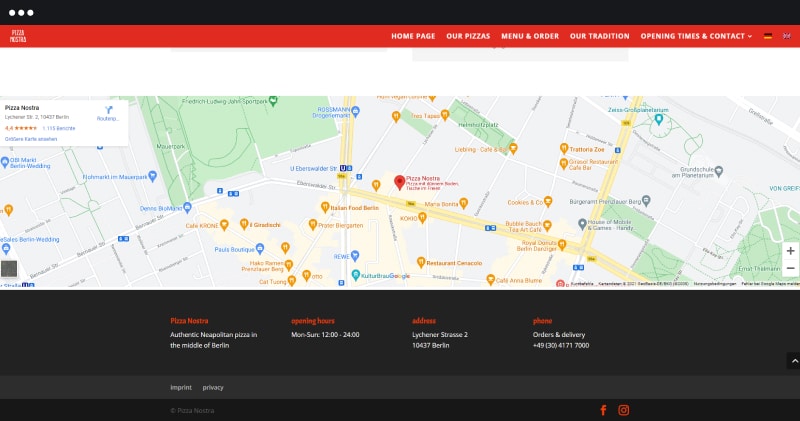
Task: Open the Royal Donuts Berlin Danziger marker
Action: coord(562,244)
